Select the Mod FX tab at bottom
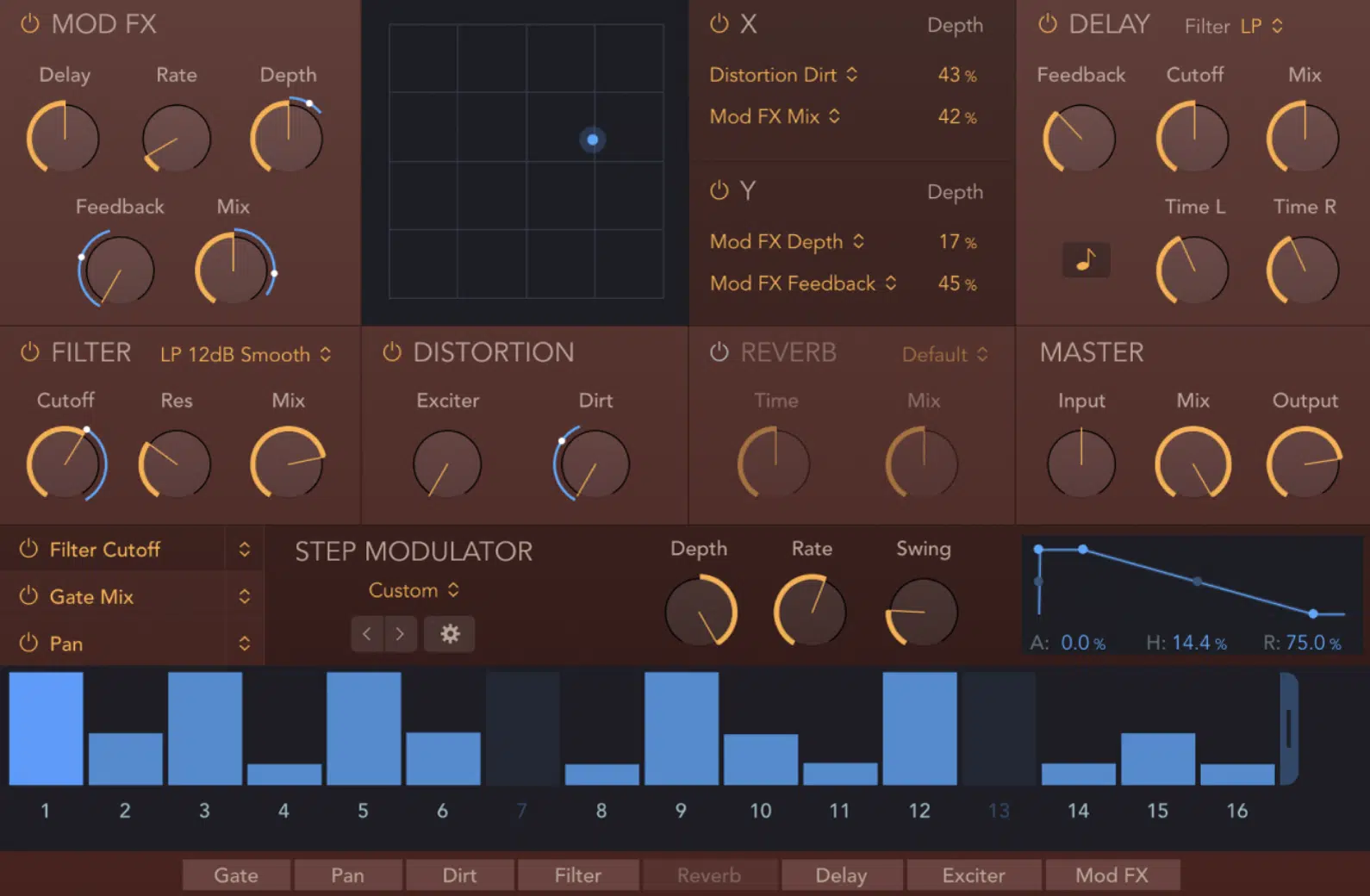The image size is (1370, 896). point(1112,875)
